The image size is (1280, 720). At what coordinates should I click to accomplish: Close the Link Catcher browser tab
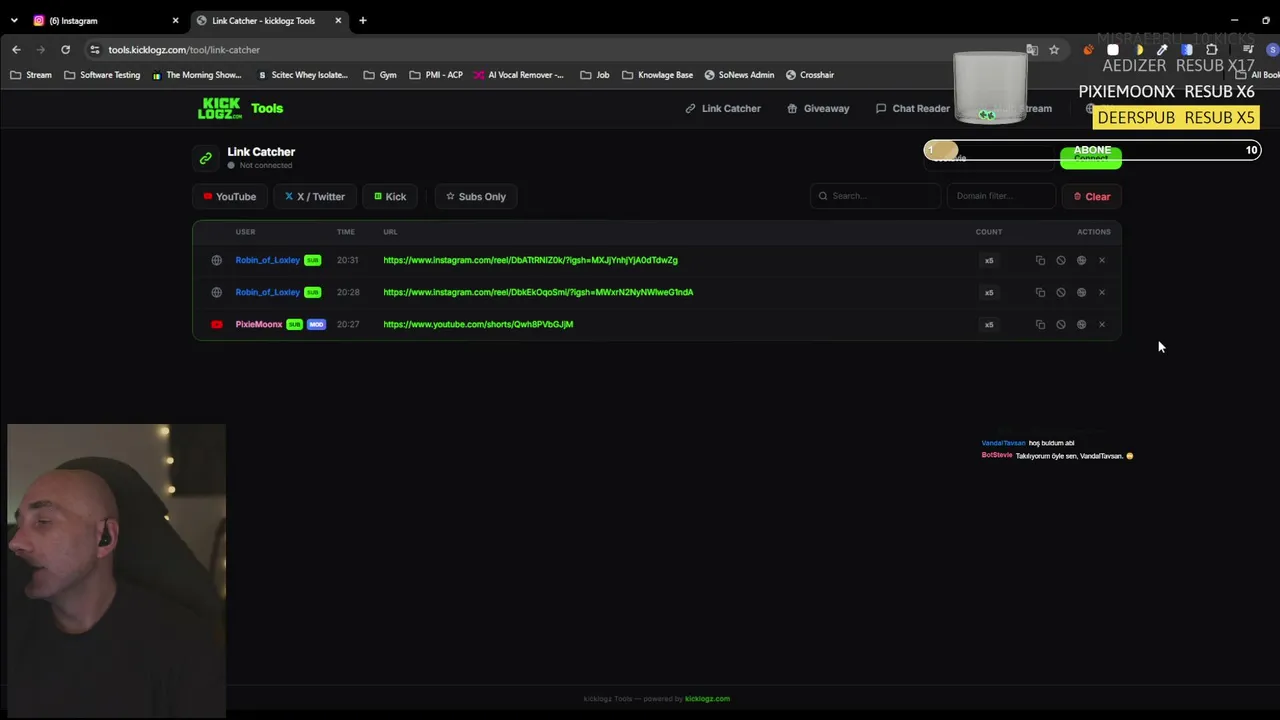coord(338,20)
